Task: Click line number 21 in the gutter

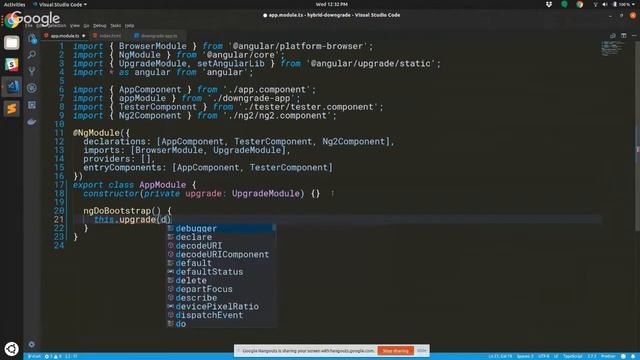Action: click(59, 220)
